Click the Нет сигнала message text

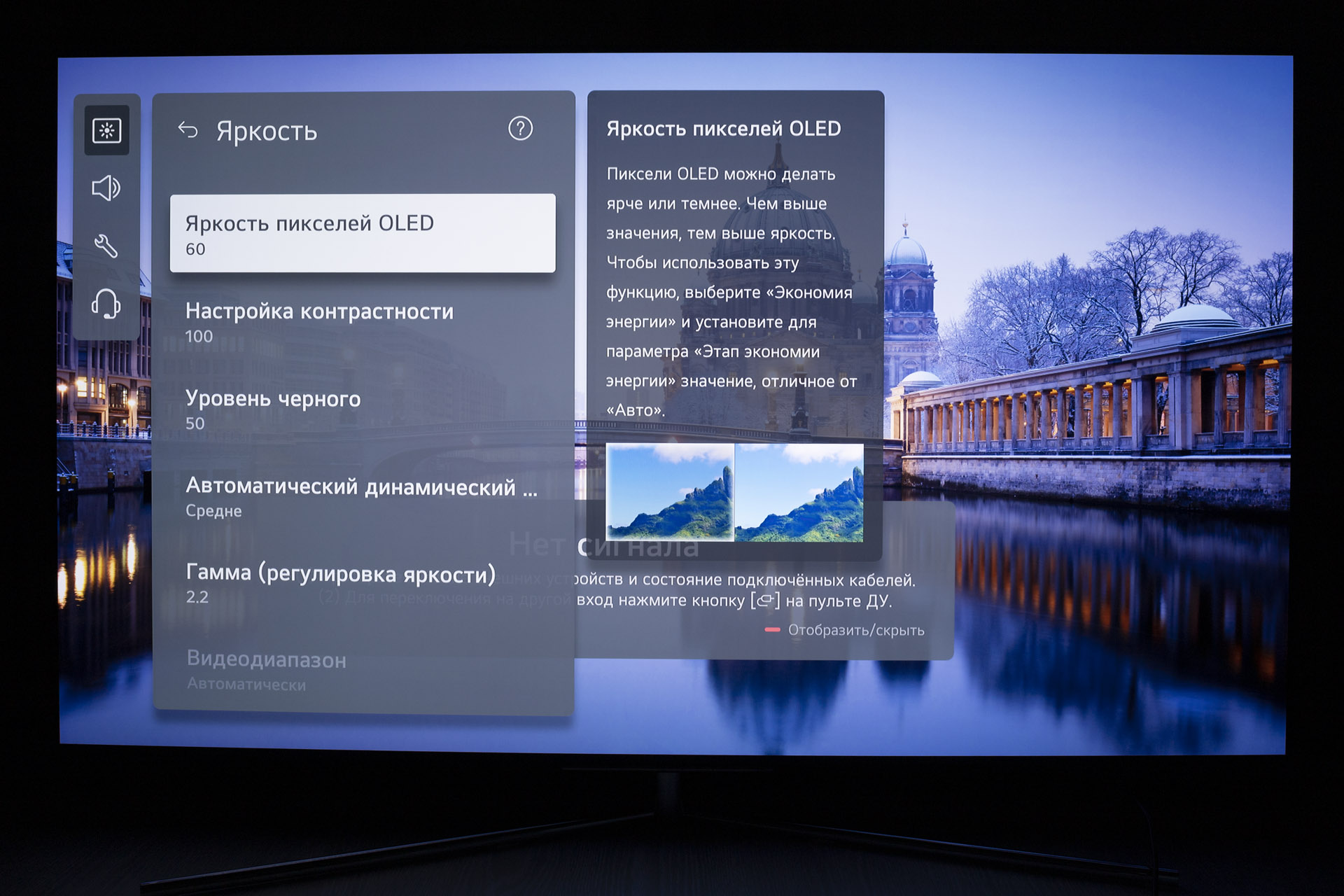(x=603, y=545)
